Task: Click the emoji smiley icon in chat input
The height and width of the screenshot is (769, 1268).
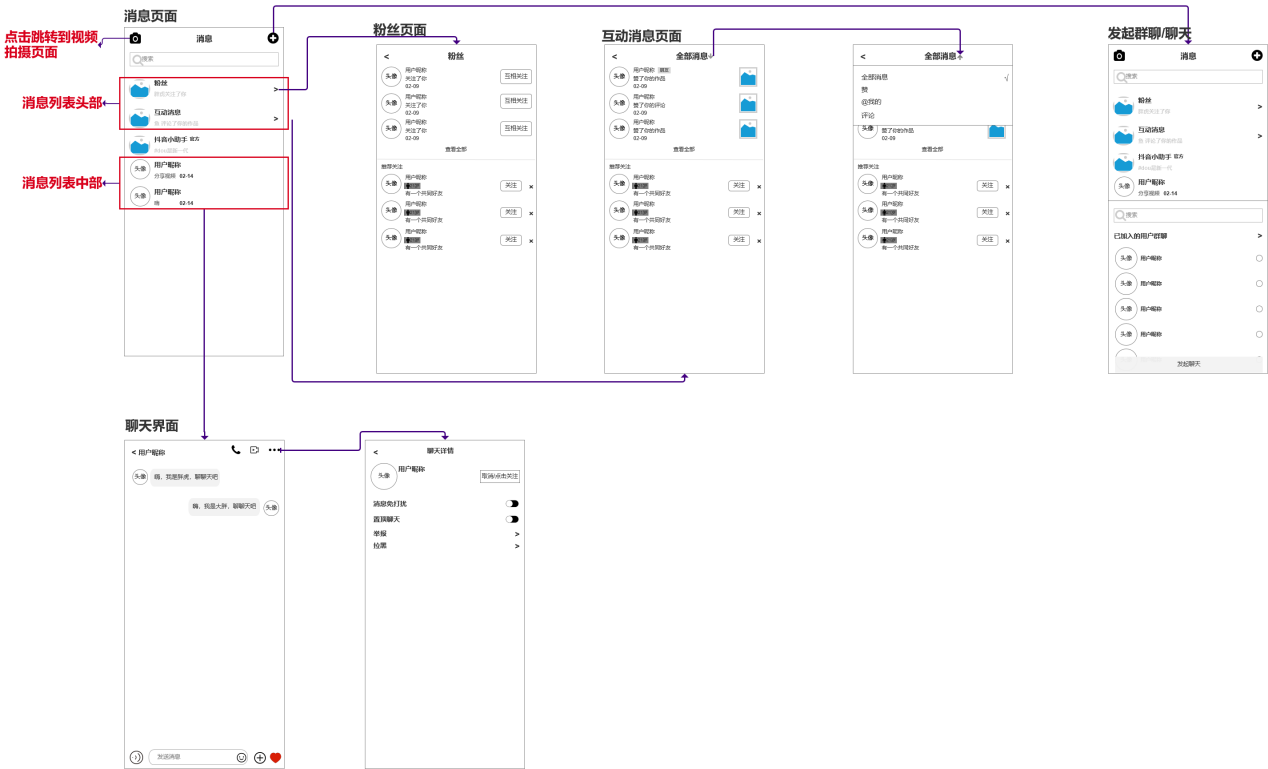Action: (241, 758)
